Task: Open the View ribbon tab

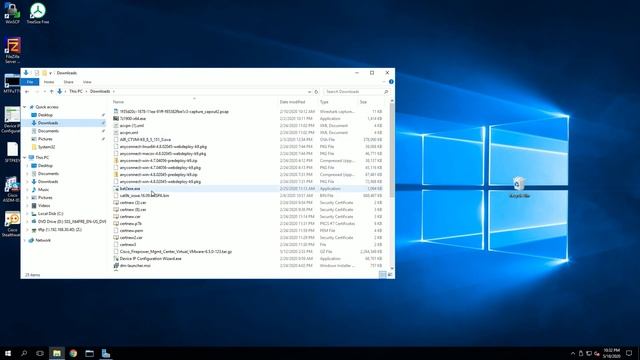Action: coord(87,82)
